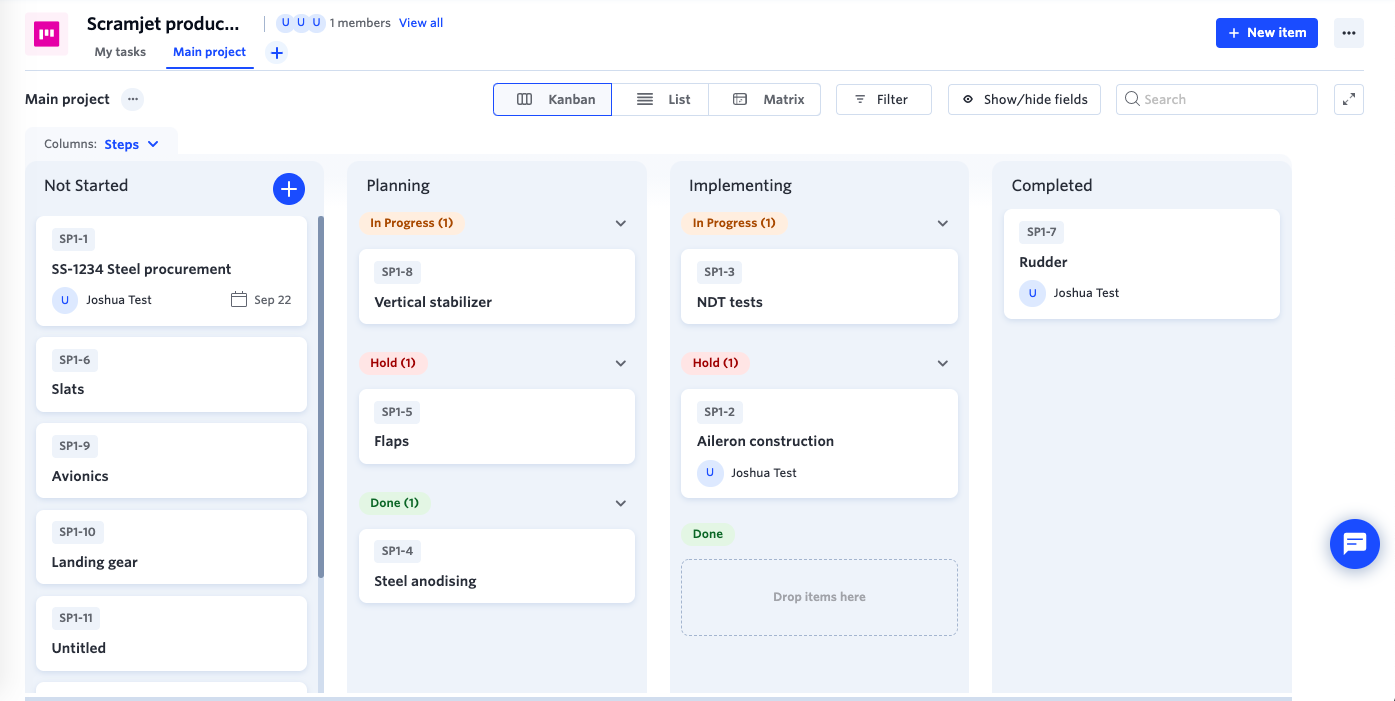Open the Columns Steps dropdown
The height and width of the screenshot is (701, 1395).
point(131,144)
